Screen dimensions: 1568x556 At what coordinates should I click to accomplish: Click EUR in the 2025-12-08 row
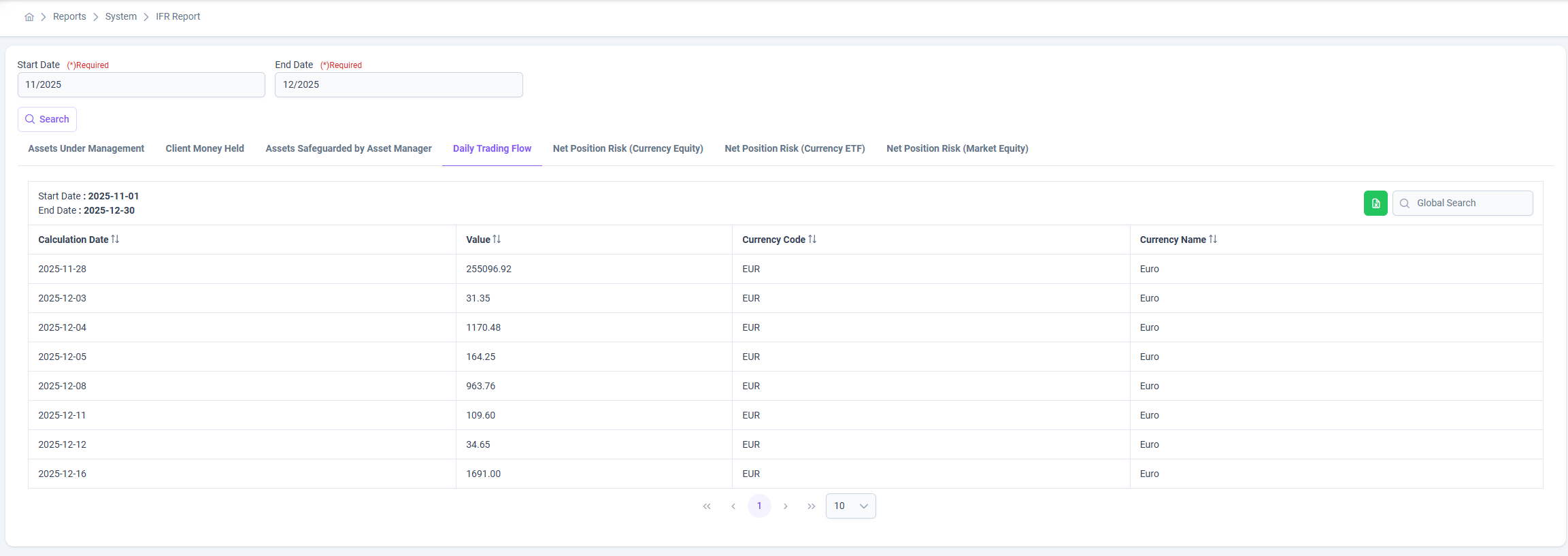[x=751, y=386]
